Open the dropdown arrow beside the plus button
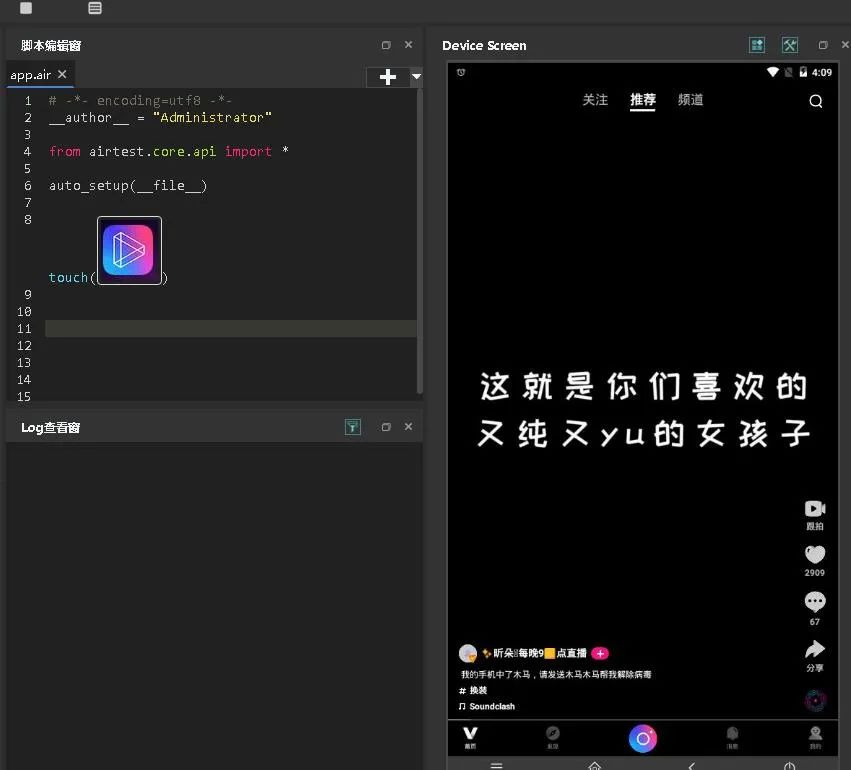This screenshot has width=851, height=770. (416, 77)
